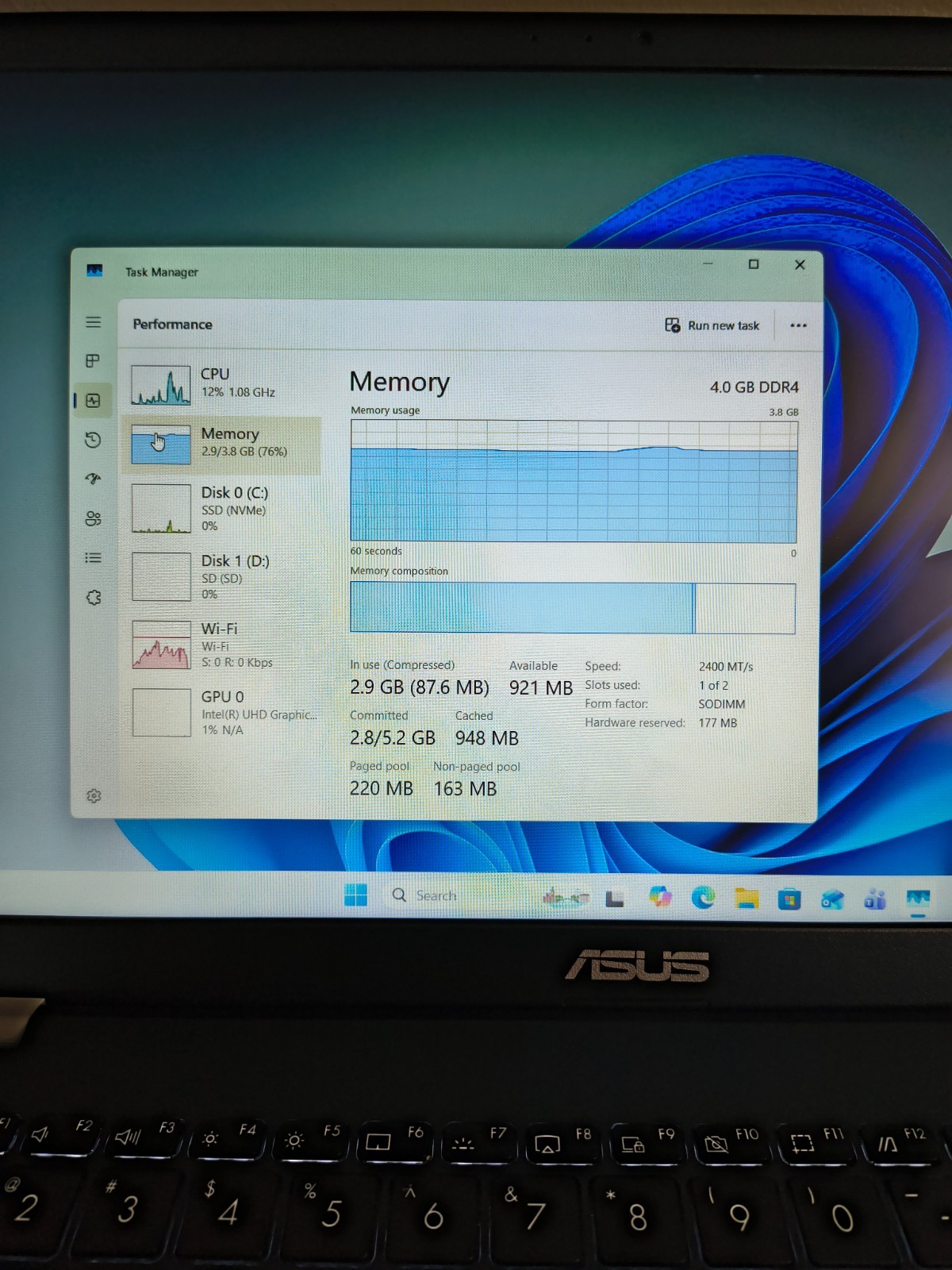Click the '163 MB' non-paged pool value
The height and width of the screenshot is (1270, 952).
(465, 789)
